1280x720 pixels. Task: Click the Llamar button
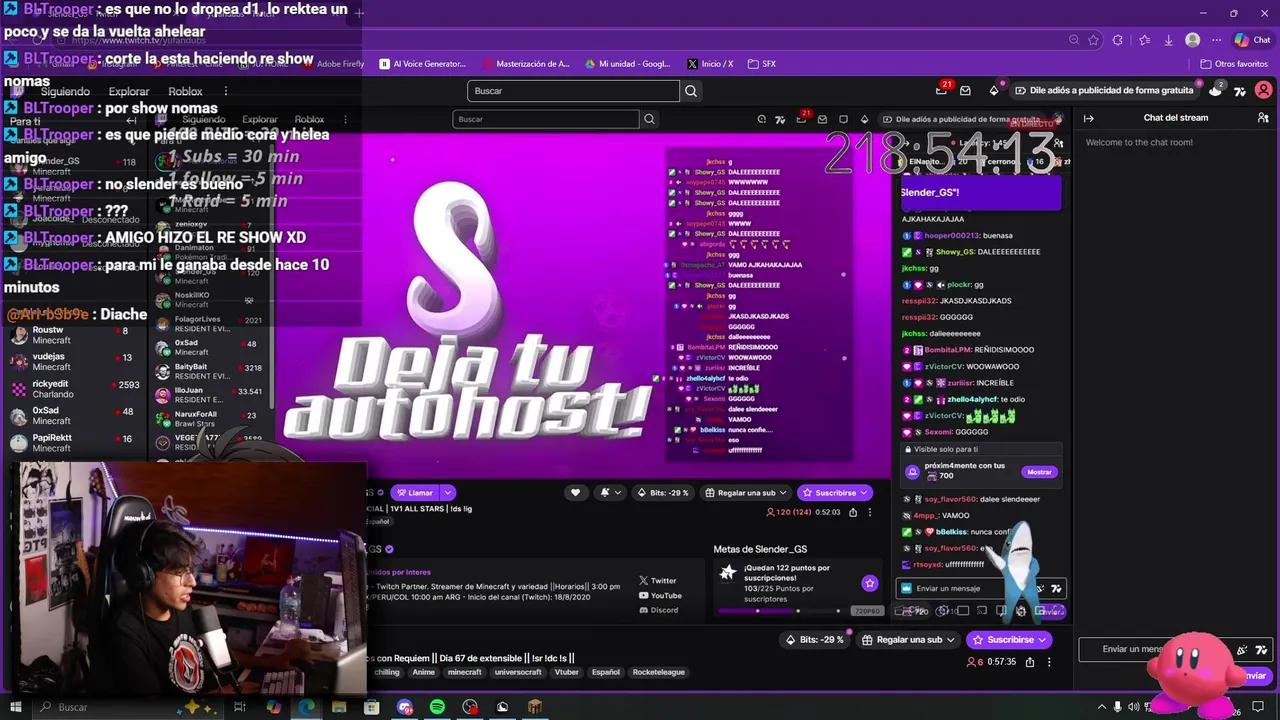pyautogui.click(x=415, y=492)
